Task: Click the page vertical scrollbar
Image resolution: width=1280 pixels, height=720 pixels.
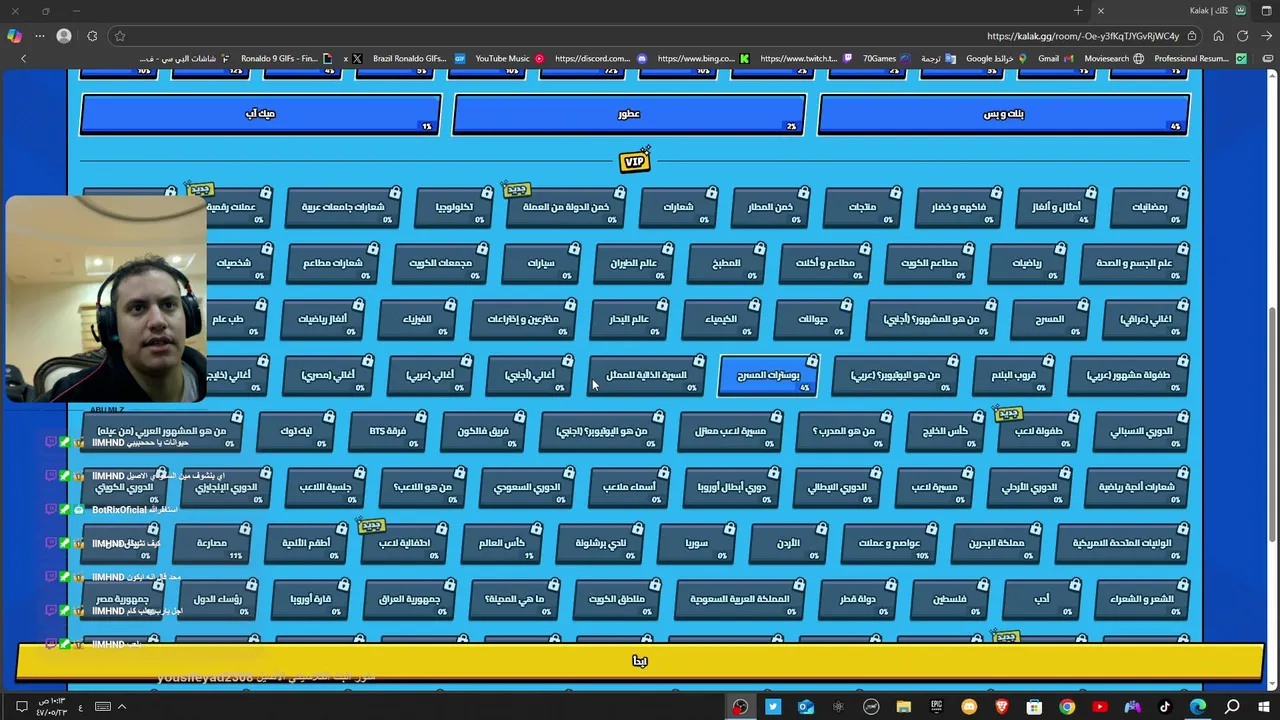Action: (1272, 425)
